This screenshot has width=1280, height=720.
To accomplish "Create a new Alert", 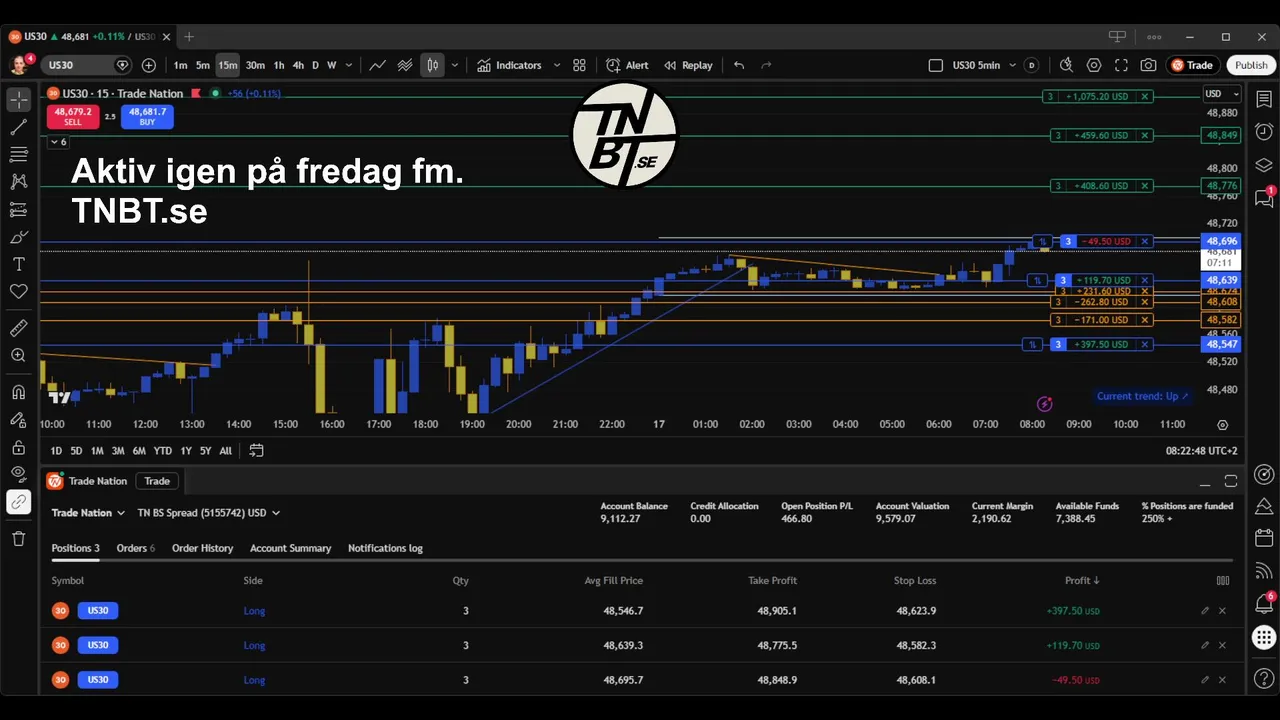I will [x=627, y=65].
